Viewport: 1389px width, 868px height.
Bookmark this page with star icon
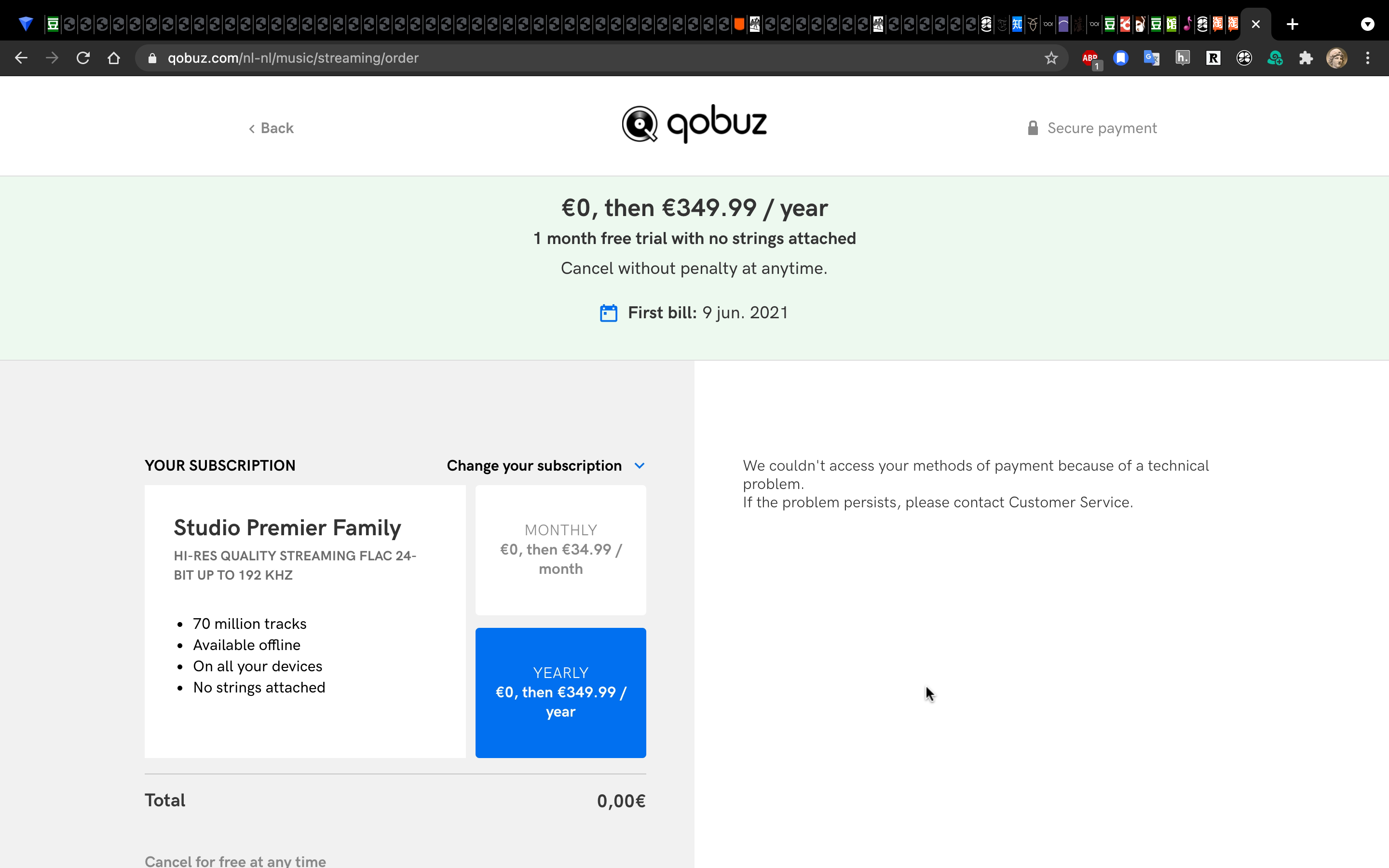coord(1051,58)
